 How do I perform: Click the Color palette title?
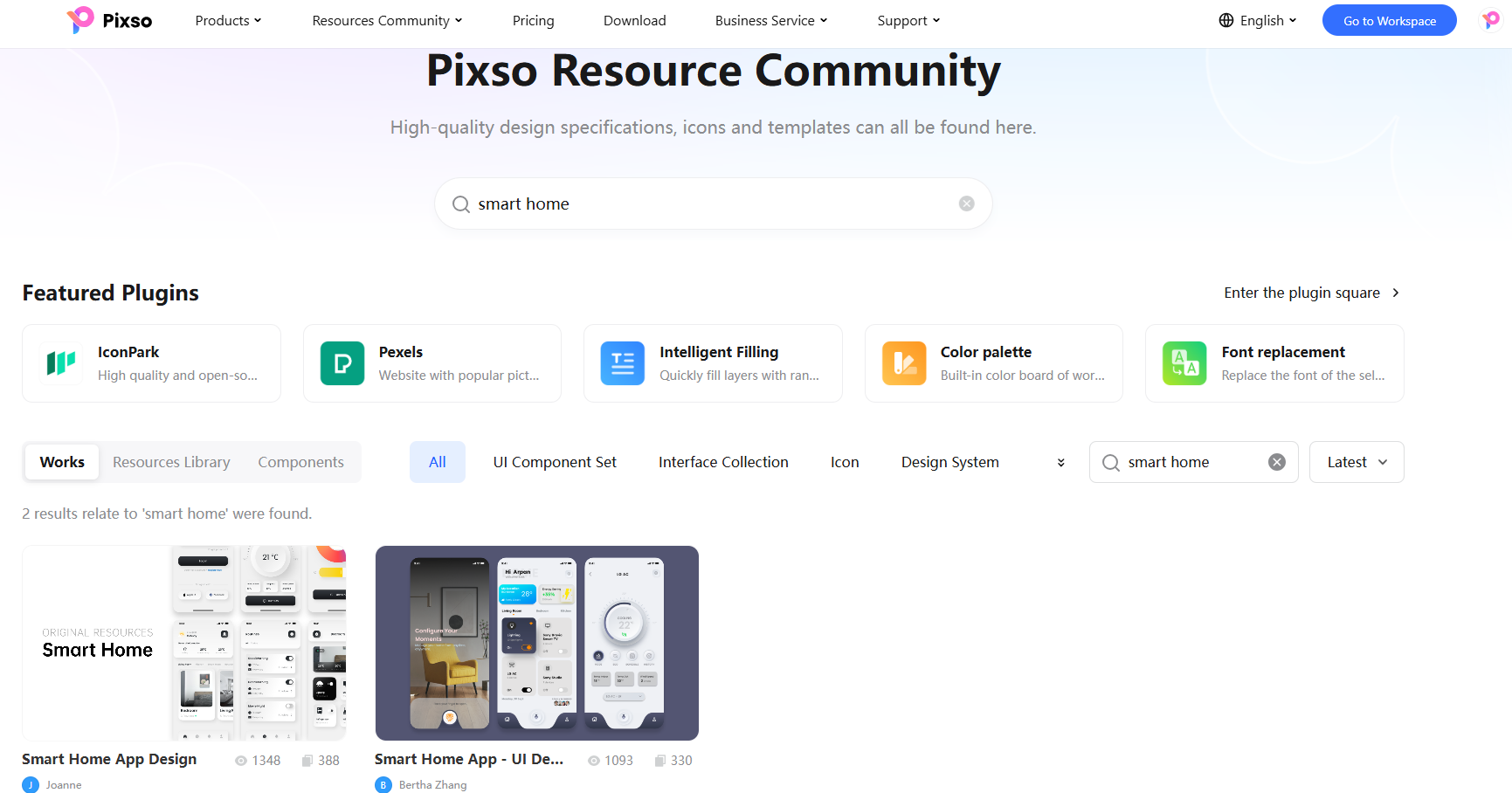(986, 352)
